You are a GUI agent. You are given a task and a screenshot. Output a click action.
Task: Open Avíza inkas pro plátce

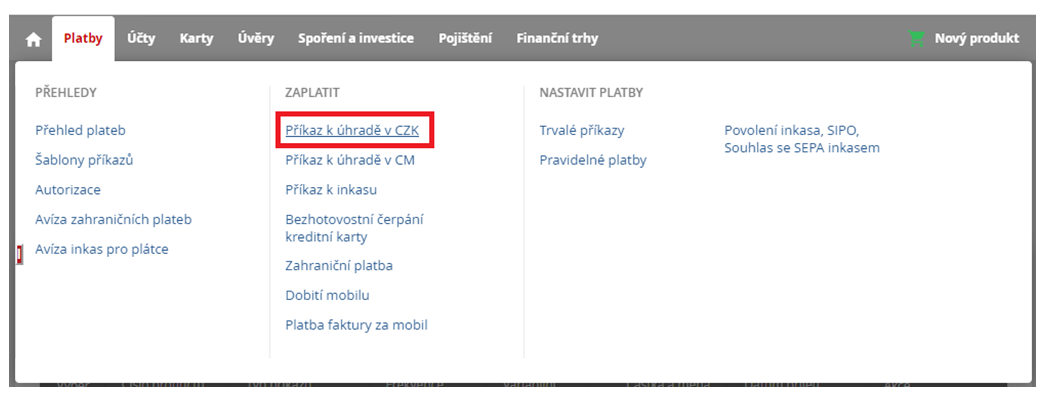coord(101,249)
